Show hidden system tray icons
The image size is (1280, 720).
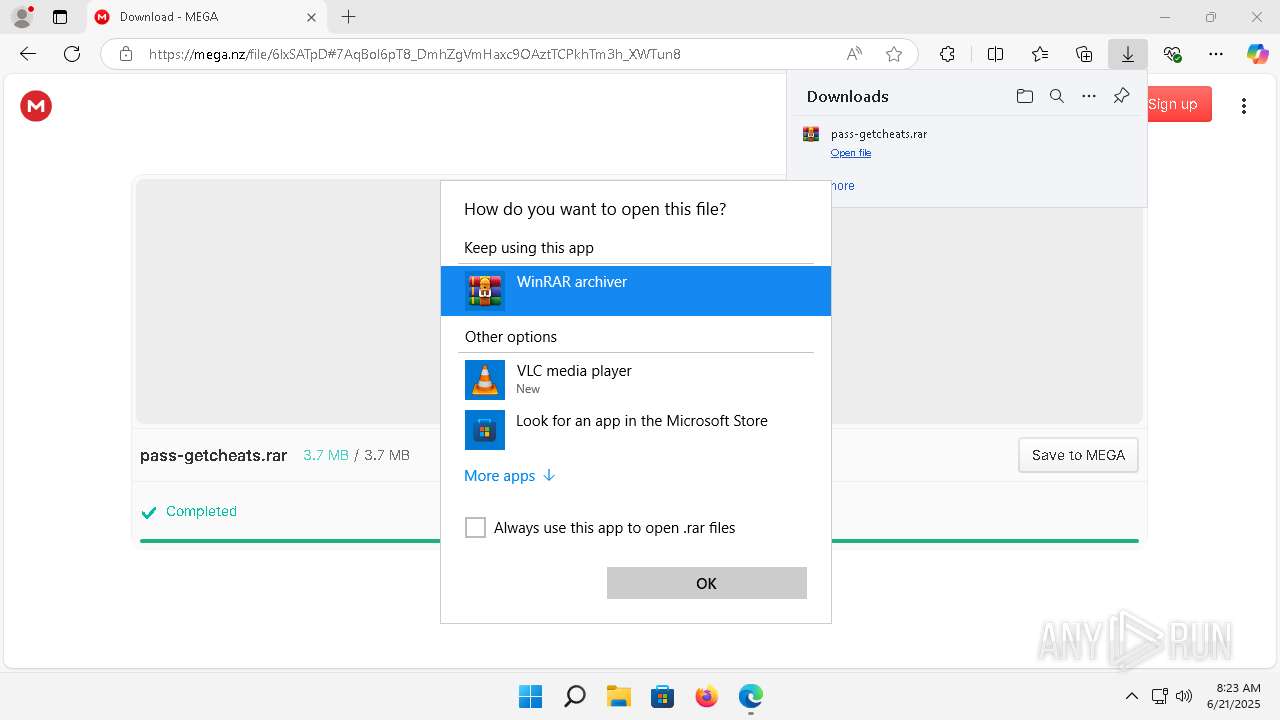pyautogui.click(x=1131, y=696)
